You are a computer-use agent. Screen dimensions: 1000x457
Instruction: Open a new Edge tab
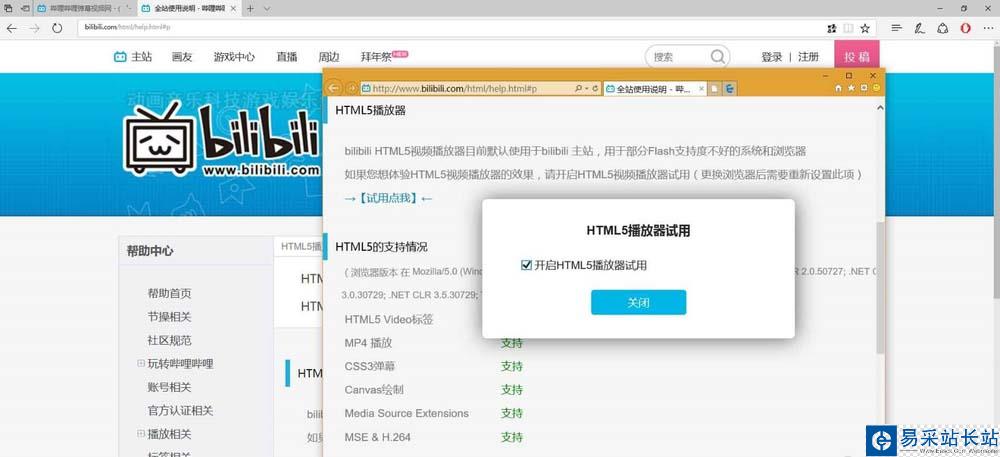coord(250,9)
